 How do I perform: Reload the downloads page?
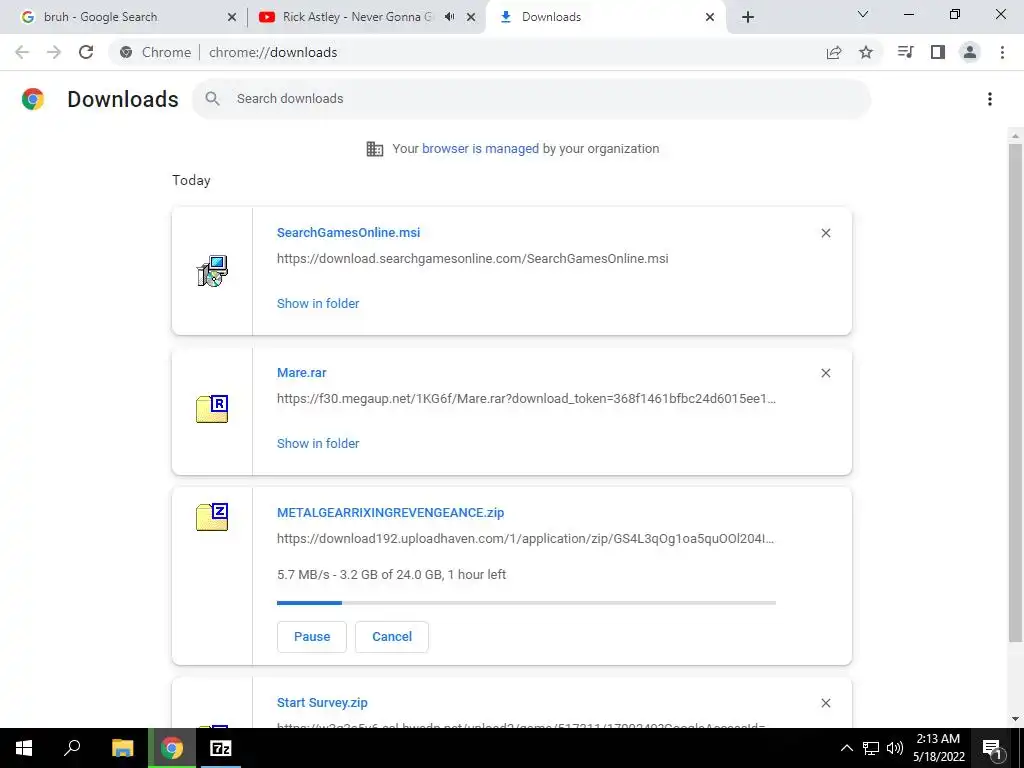pyautogui.click(x=86, y=52)
